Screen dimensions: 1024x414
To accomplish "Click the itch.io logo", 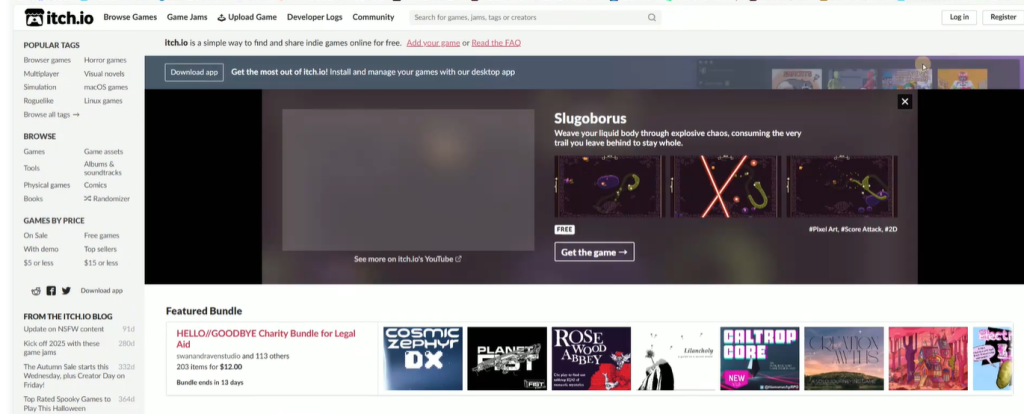I will tap(59, 17).
